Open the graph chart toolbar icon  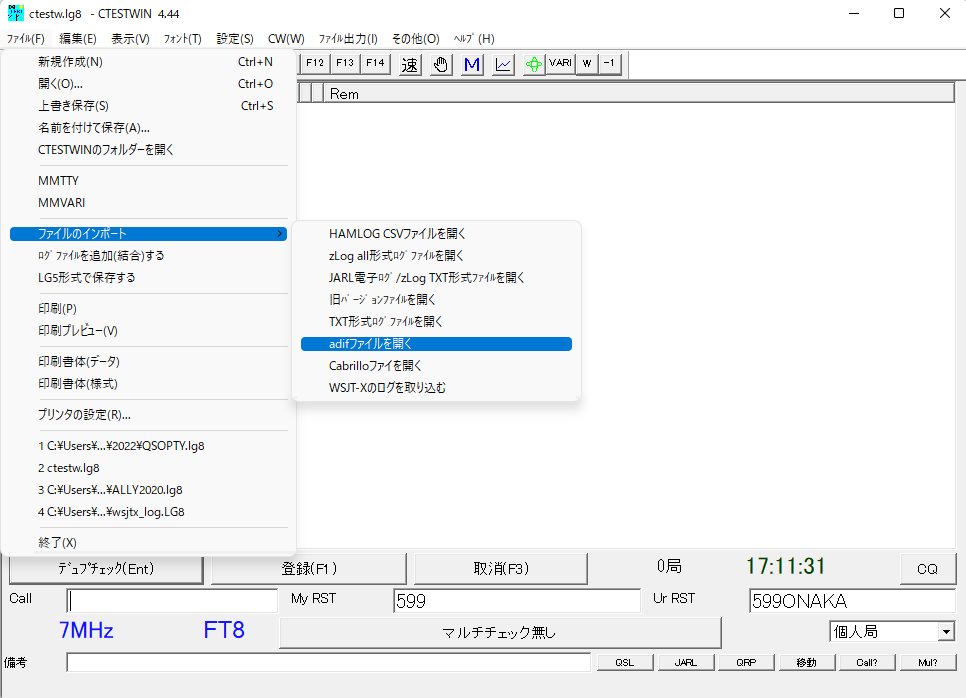pos(503,64)
